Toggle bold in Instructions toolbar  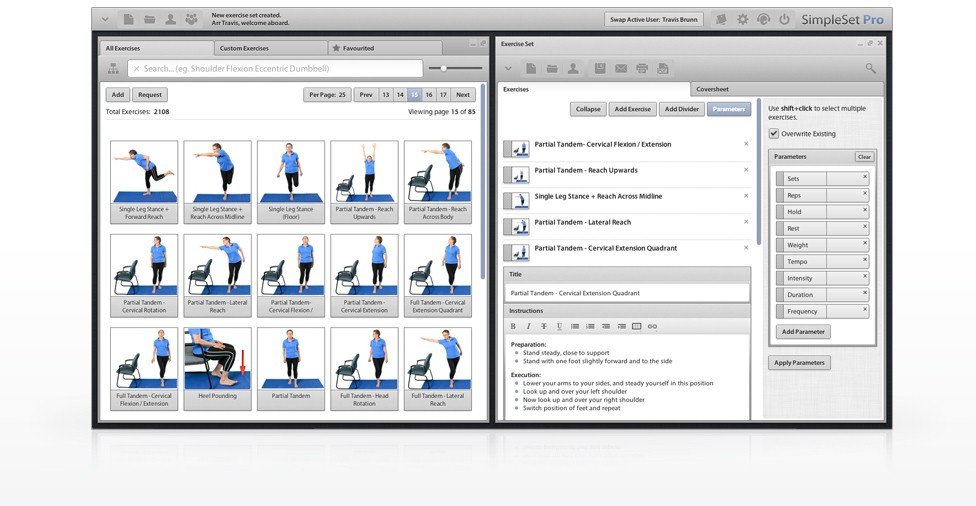pyautogui.click(x=513, y=326)
